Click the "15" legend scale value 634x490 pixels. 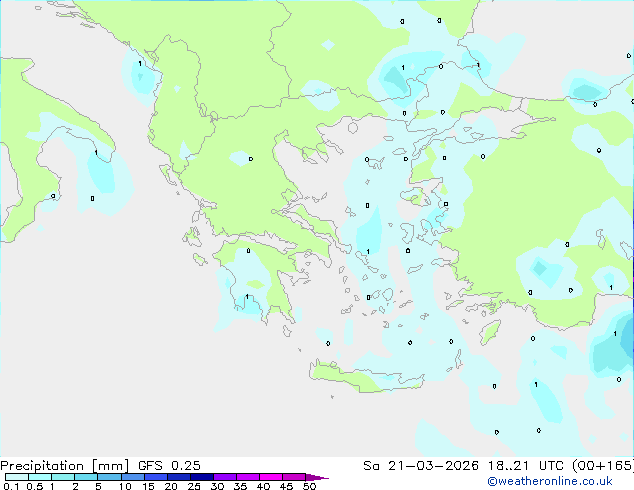point(148,486)
